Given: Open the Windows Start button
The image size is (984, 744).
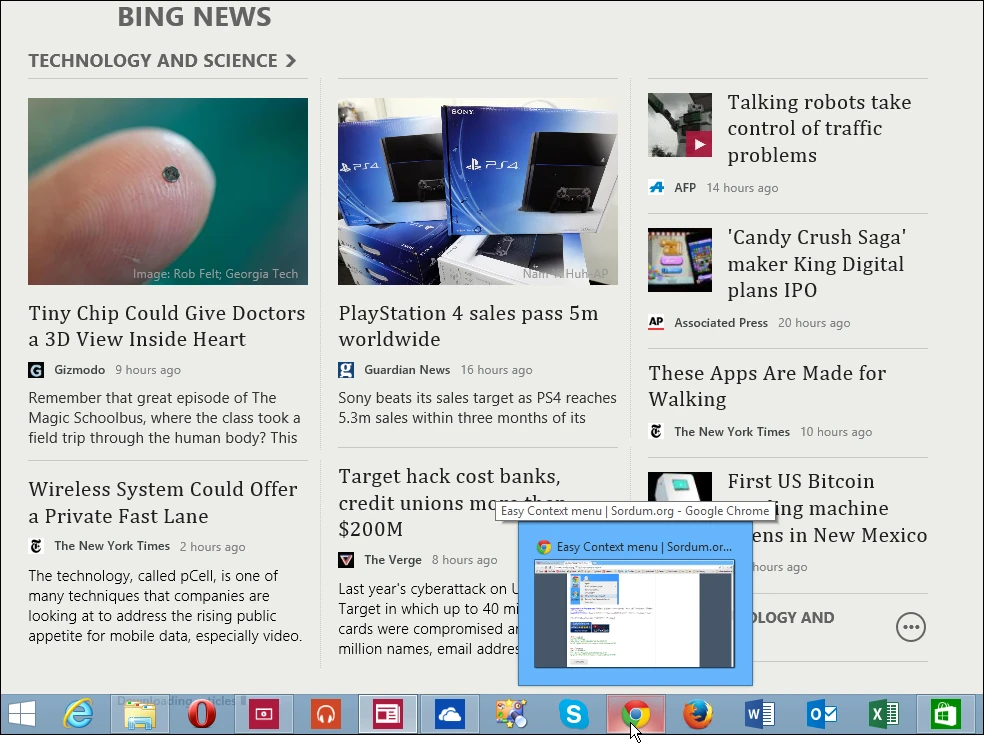Looking at the screenshot, I should coord(22,714).
